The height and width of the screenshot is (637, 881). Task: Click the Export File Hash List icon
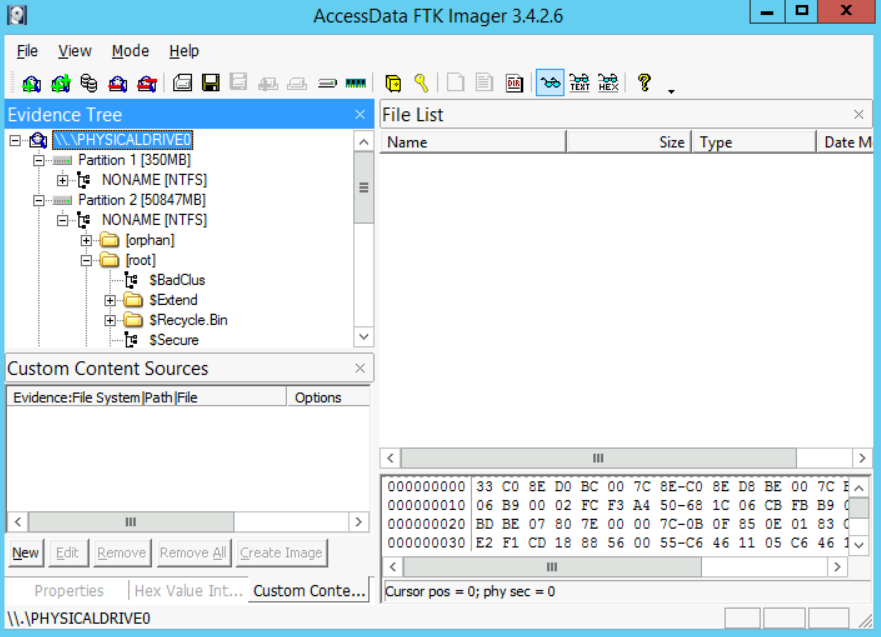tap(484, 83)
